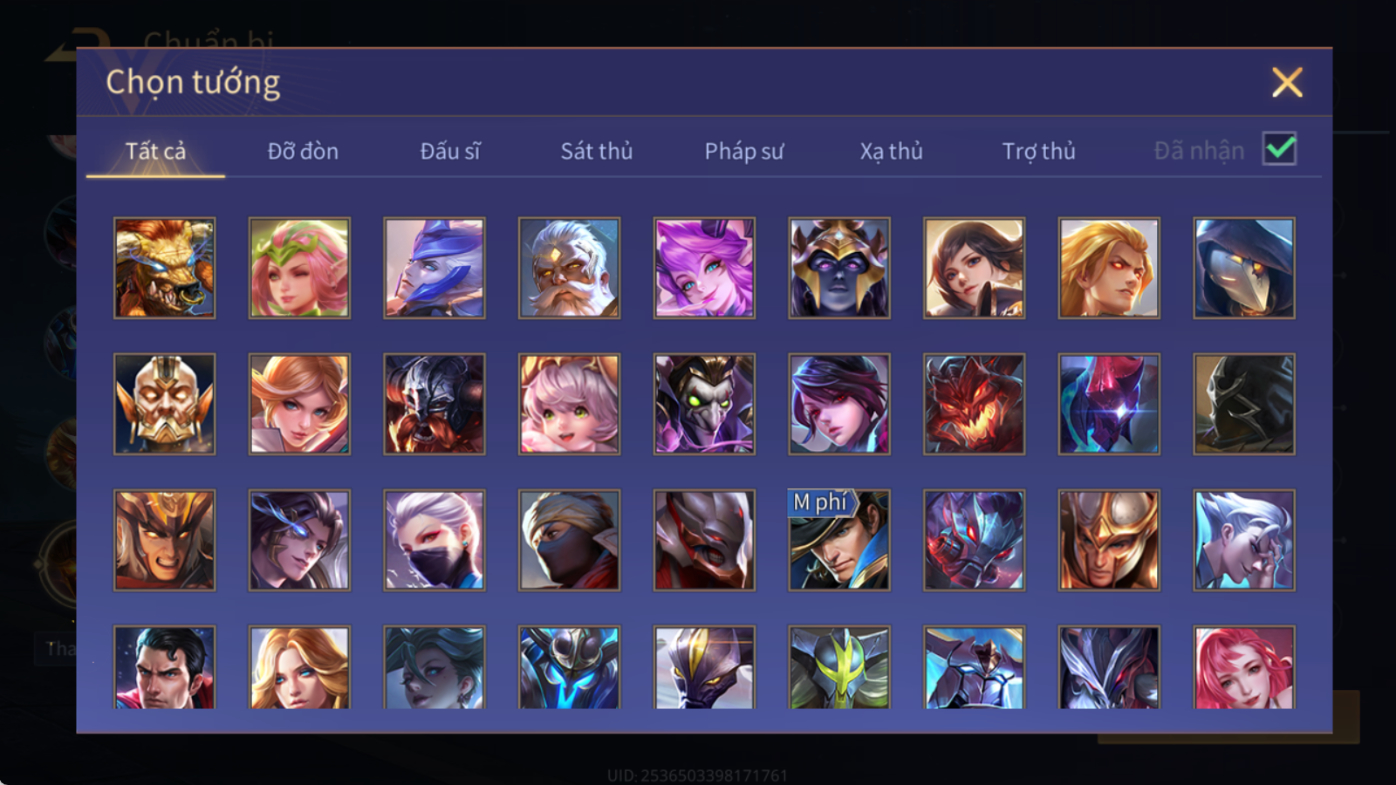Pick the red lava demon hero
Image resolution: width=1396 pixels, height=785 pixels.
[974, 404]
